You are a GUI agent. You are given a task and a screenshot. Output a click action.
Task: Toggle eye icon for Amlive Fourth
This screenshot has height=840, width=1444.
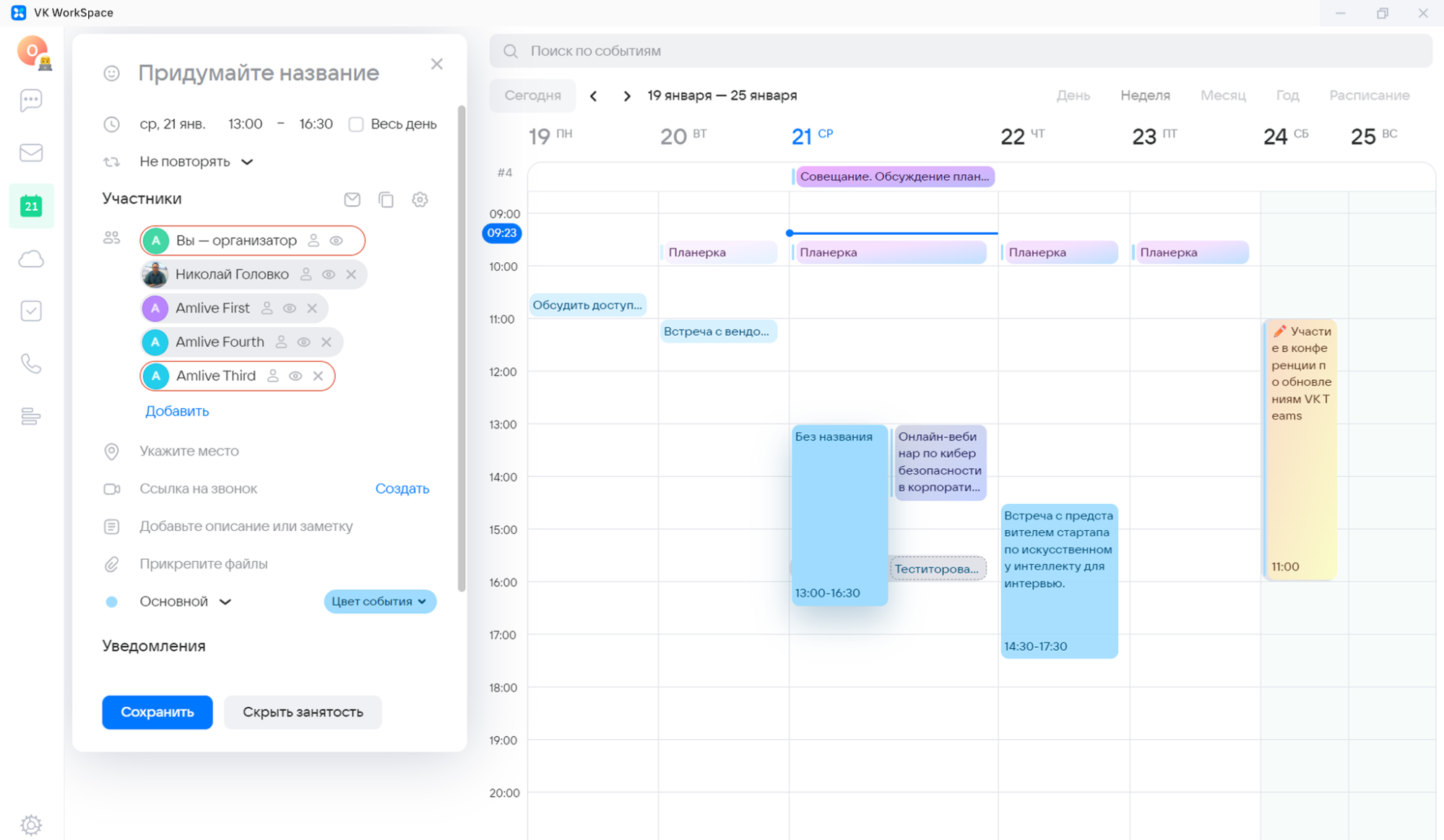point(304,342)
